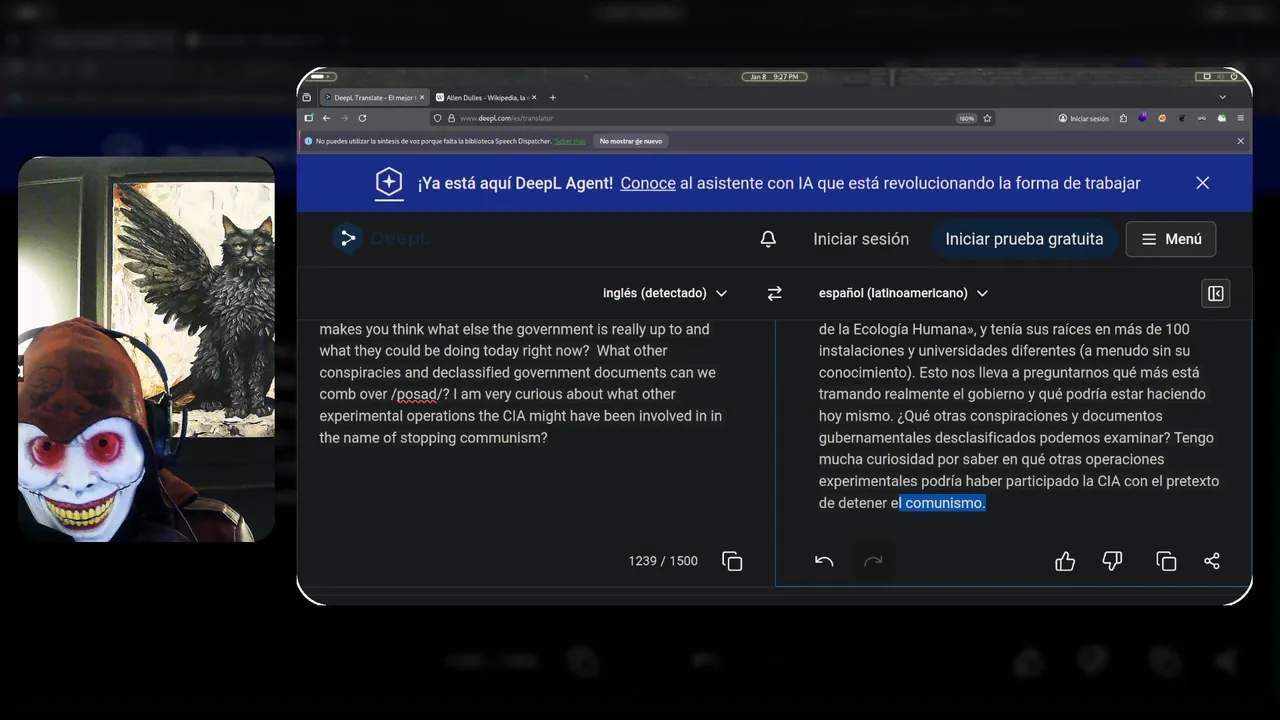Click the black extension icon in toolbar
This screenshot has height=720, width=1280.
tap(1182, 118)
